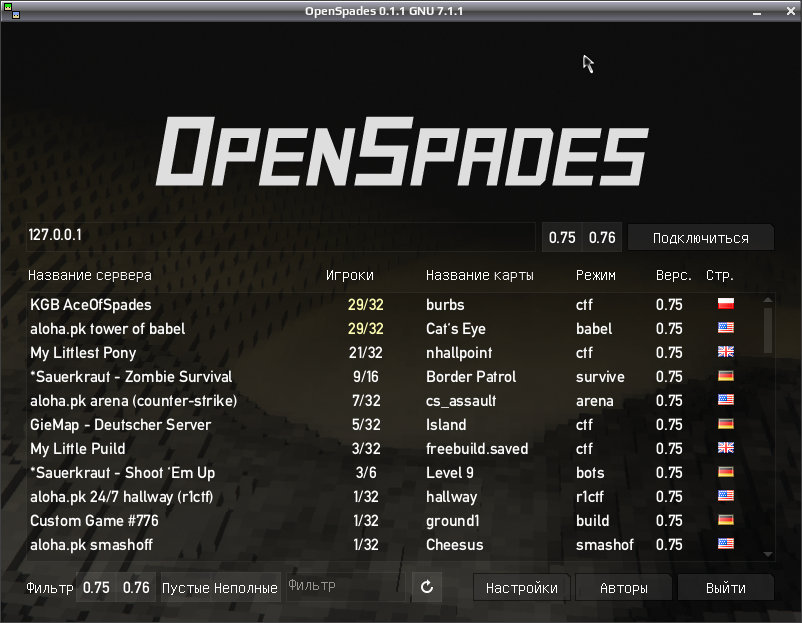
Task: Click the server list scrollbar thumb
Action: [767, 330]
